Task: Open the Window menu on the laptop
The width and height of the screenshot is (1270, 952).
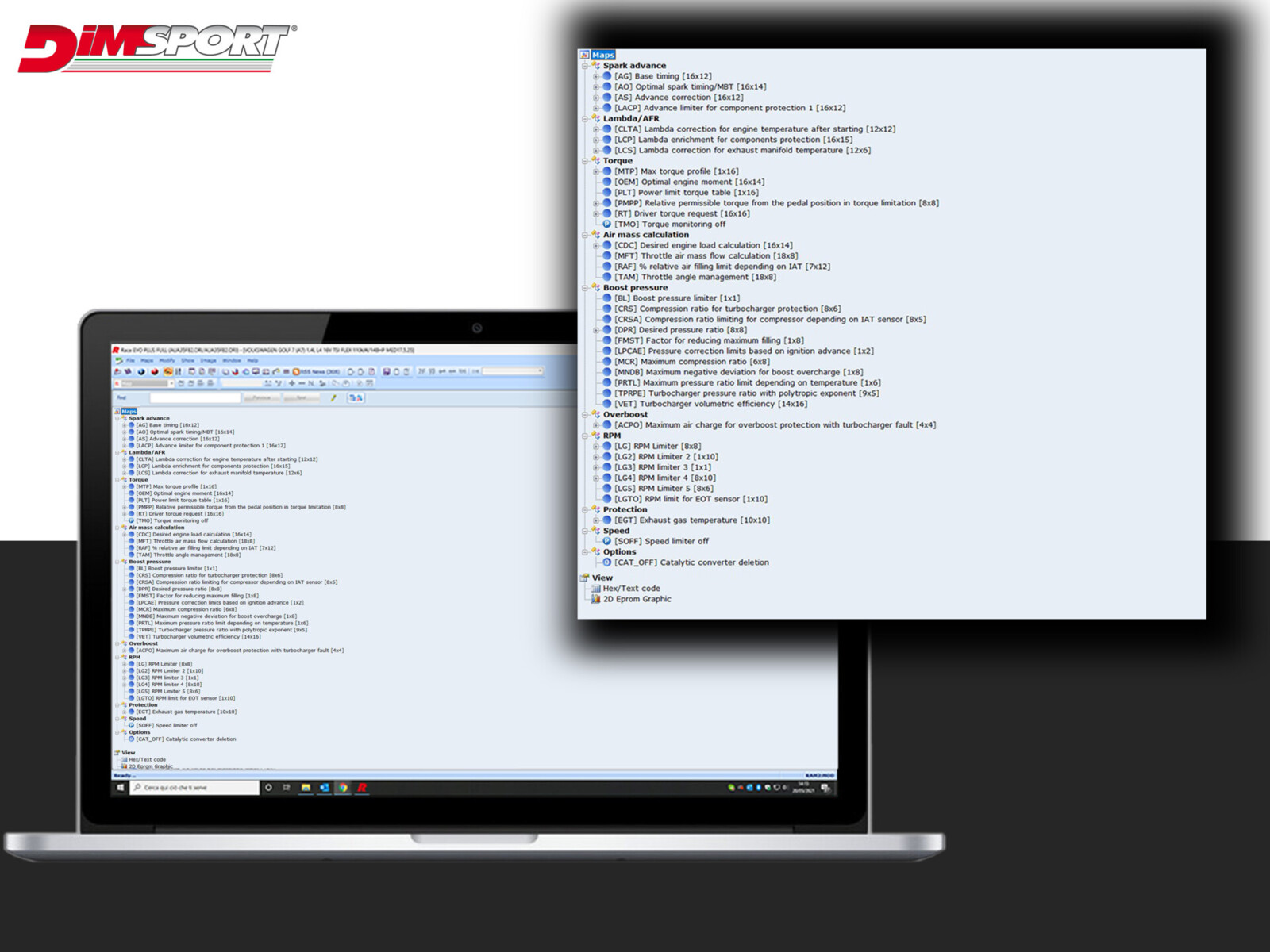Action: click(x=232, y=360)
